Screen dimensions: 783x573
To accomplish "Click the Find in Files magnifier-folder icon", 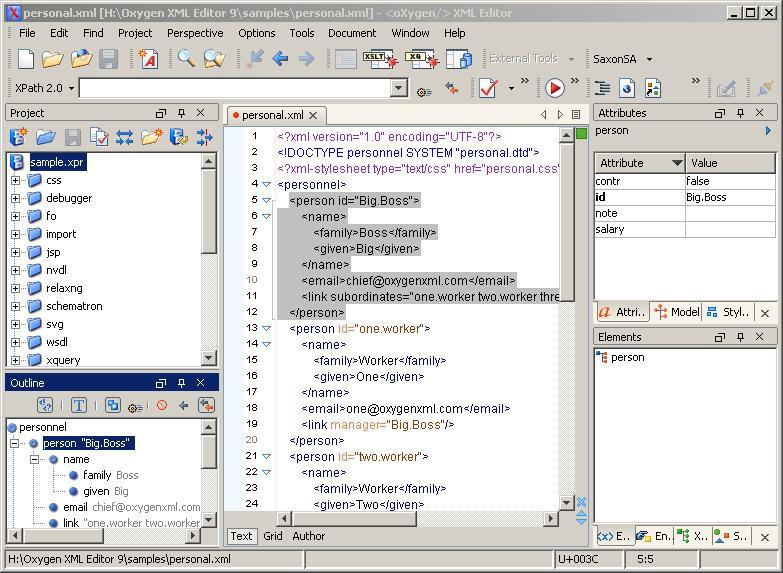I will point(214,59).
